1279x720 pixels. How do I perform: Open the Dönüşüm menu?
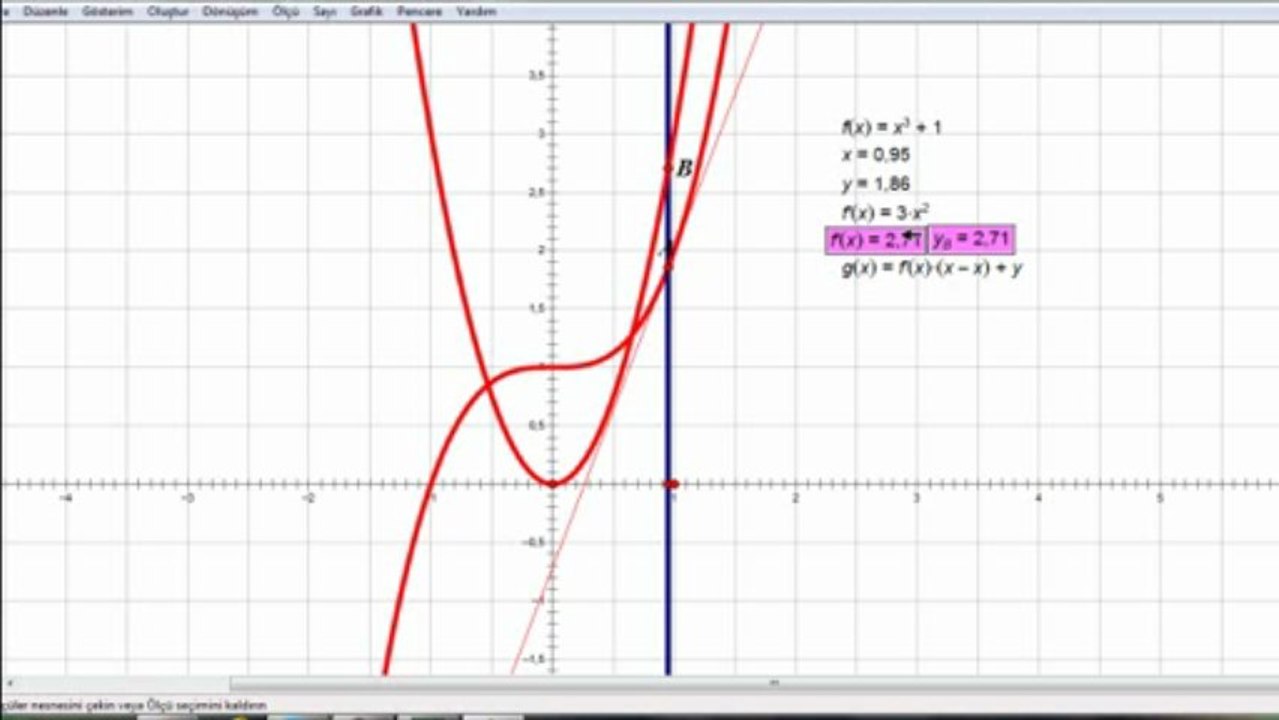click(x=229, y=11)
